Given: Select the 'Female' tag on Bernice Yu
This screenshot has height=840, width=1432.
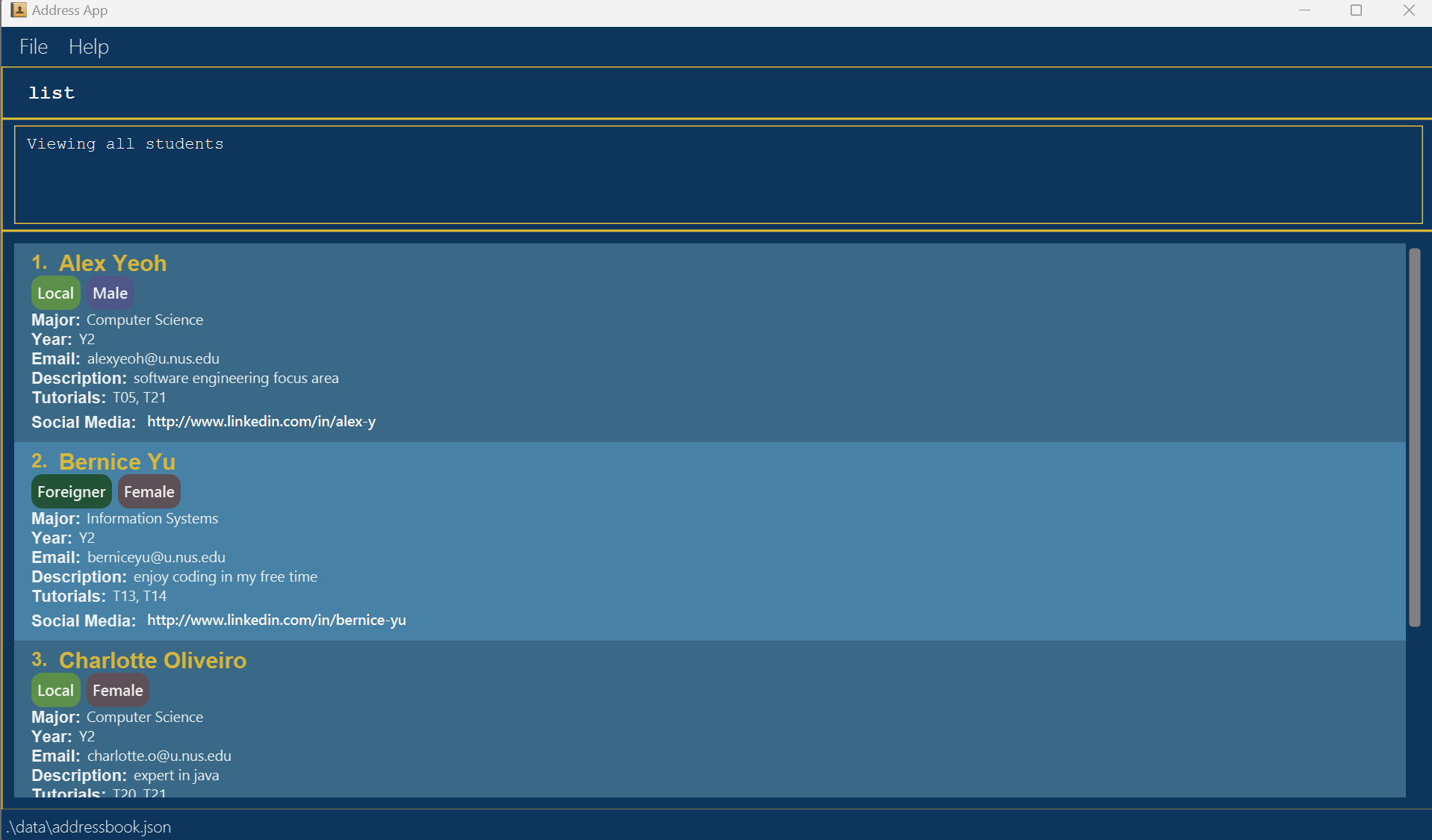Looking at the screenshot, I should point(149,491).
